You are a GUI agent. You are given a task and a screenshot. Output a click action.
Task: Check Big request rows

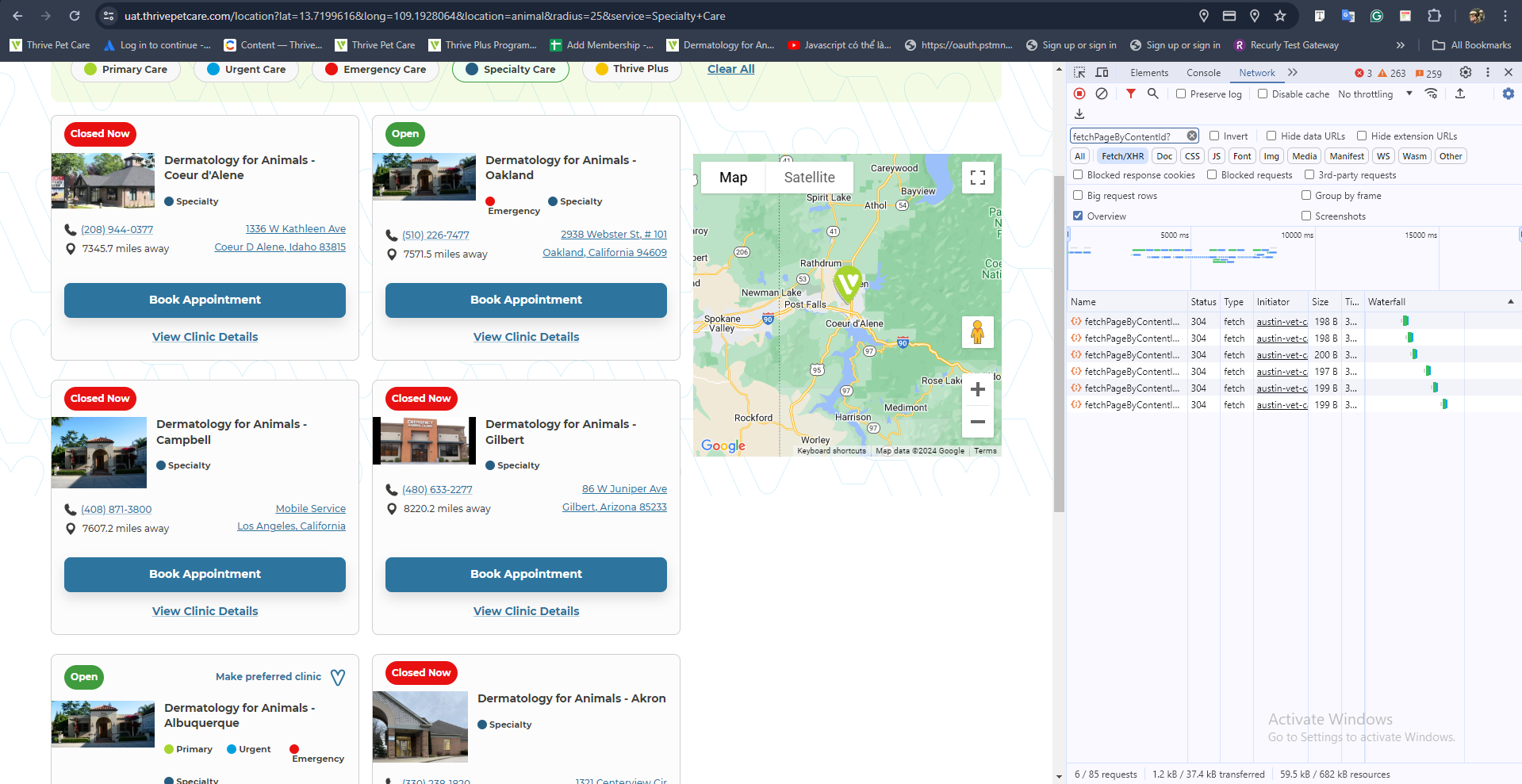[1078, 195]
